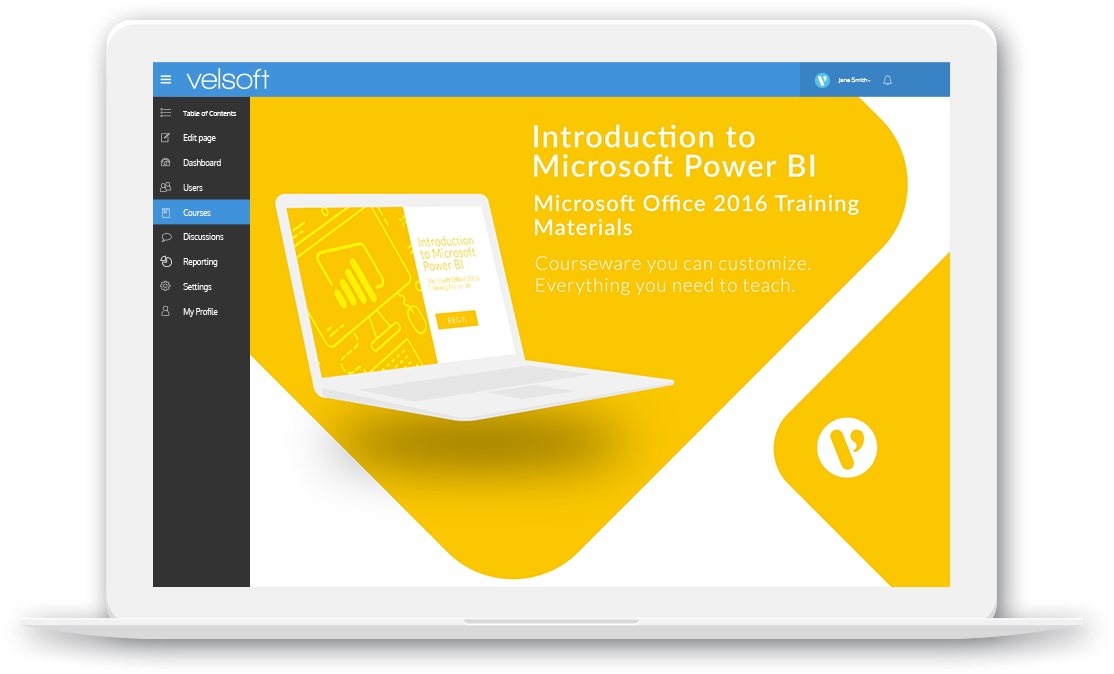This screenshot has height=674, width=1114.
Task: Select Courses in the sidebar menu
Action: 201,212
